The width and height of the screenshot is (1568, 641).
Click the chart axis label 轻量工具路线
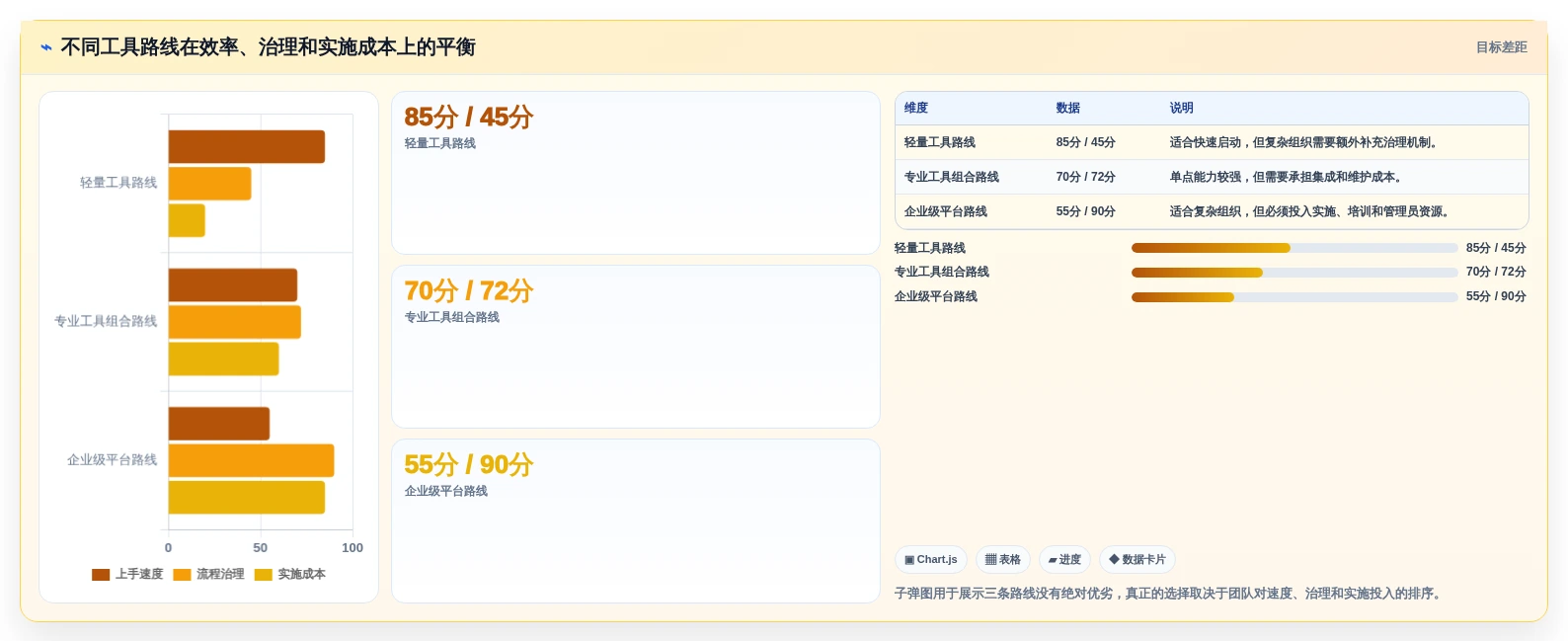pyautogui.click(x=118, y=183)
